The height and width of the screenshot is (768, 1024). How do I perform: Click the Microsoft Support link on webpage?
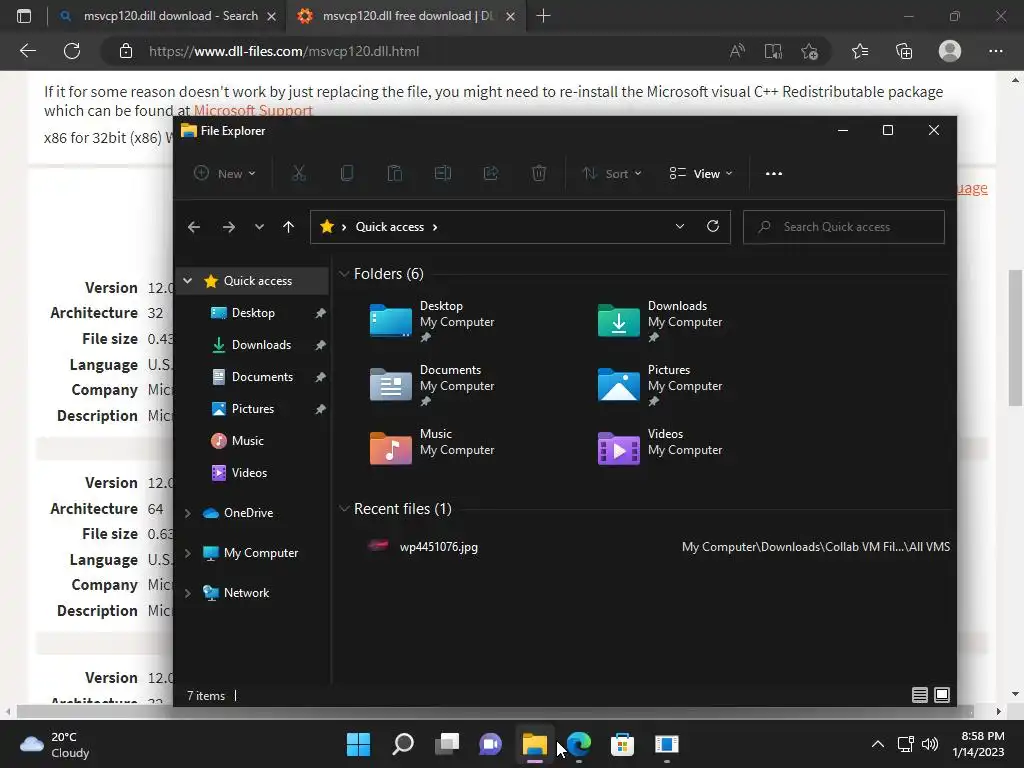[x=253, y=110]
